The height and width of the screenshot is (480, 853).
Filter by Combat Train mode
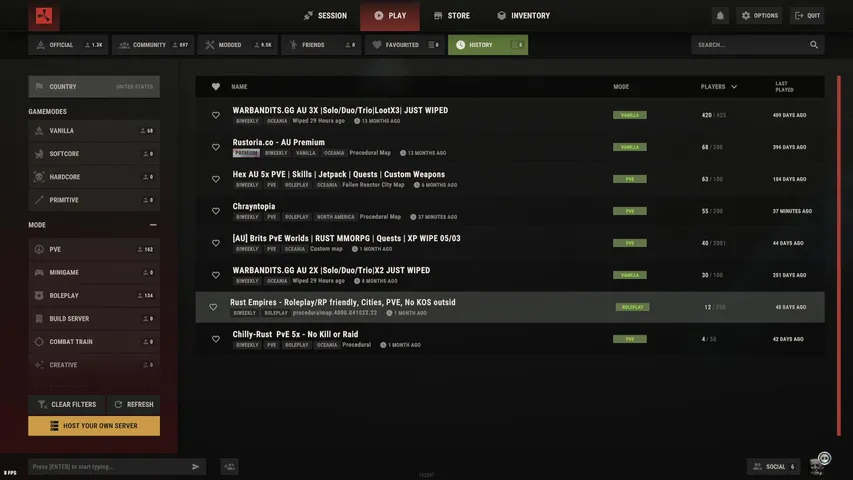[x=94, y=342]
